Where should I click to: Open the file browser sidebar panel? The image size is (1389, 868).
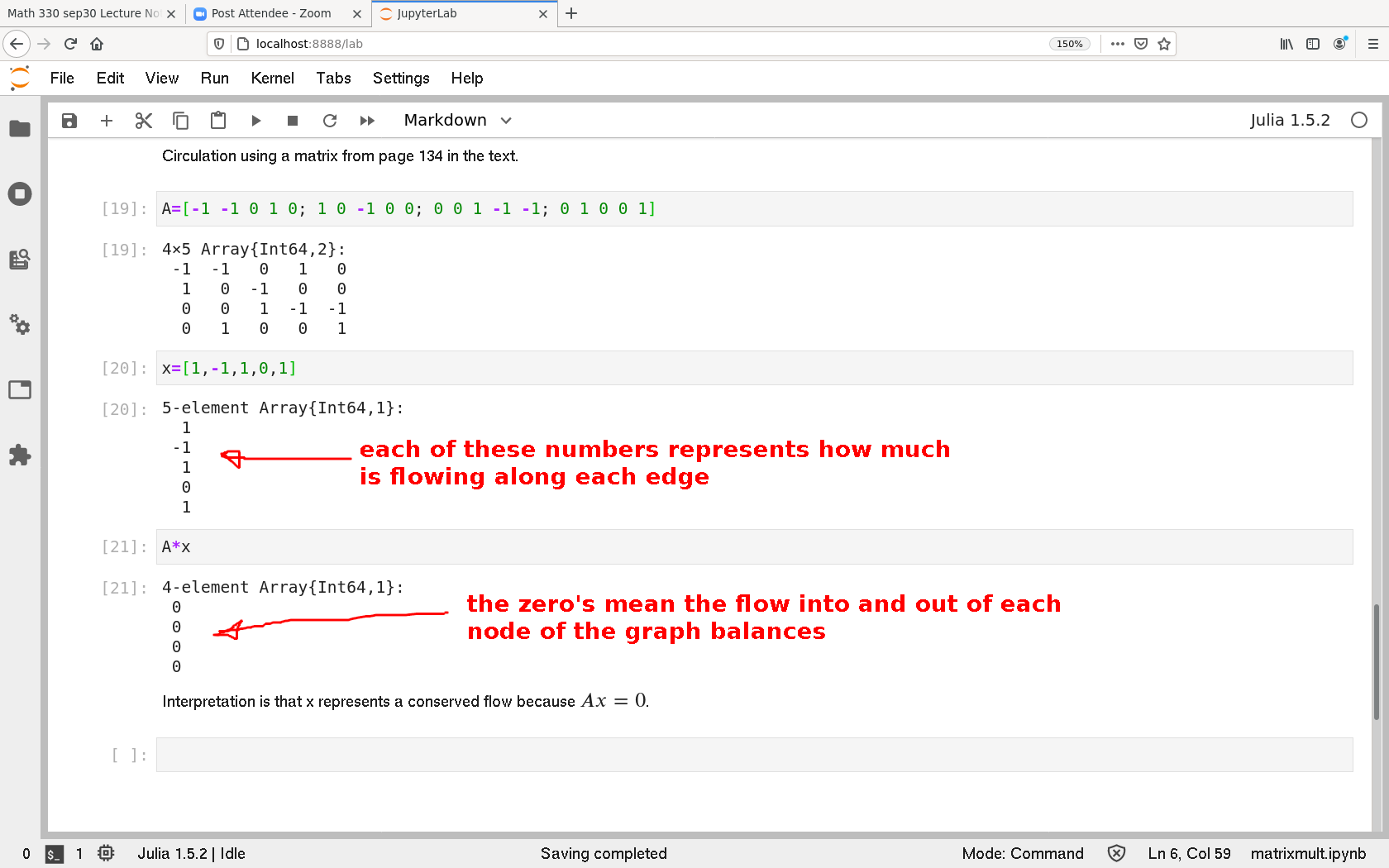pos(20,129)
